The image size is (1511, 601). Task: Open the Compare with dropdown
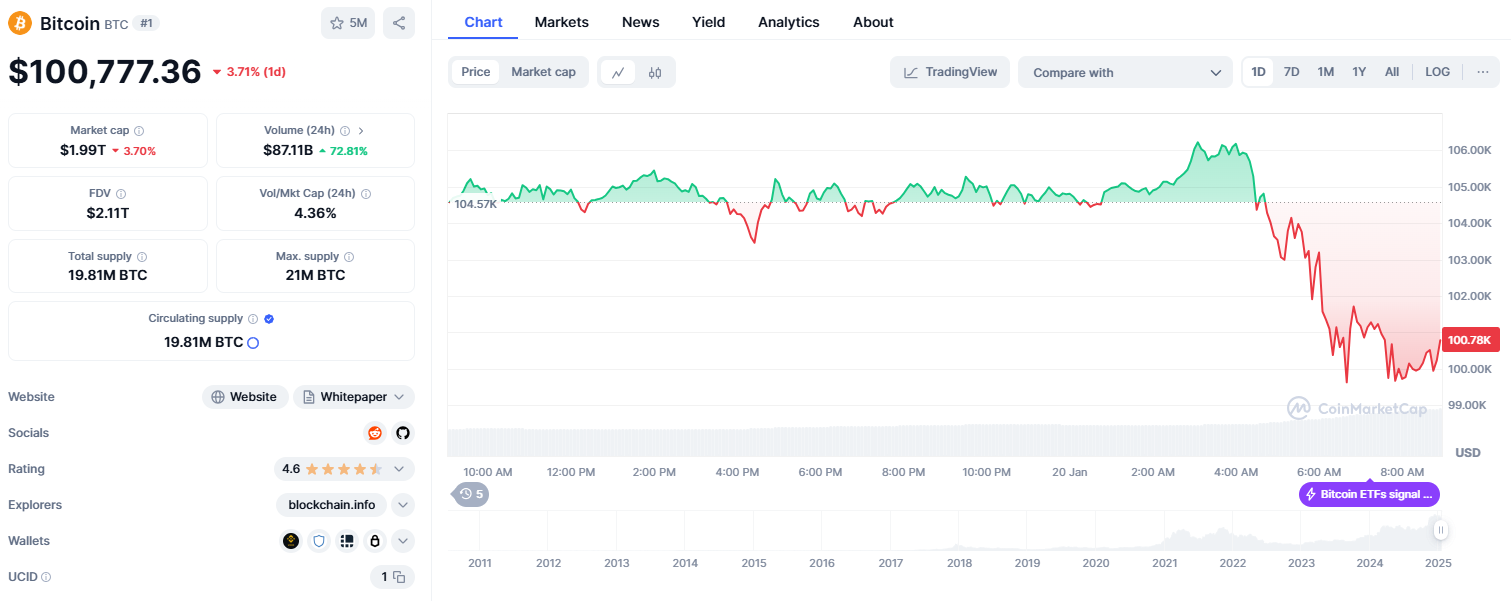[1125, 72]
